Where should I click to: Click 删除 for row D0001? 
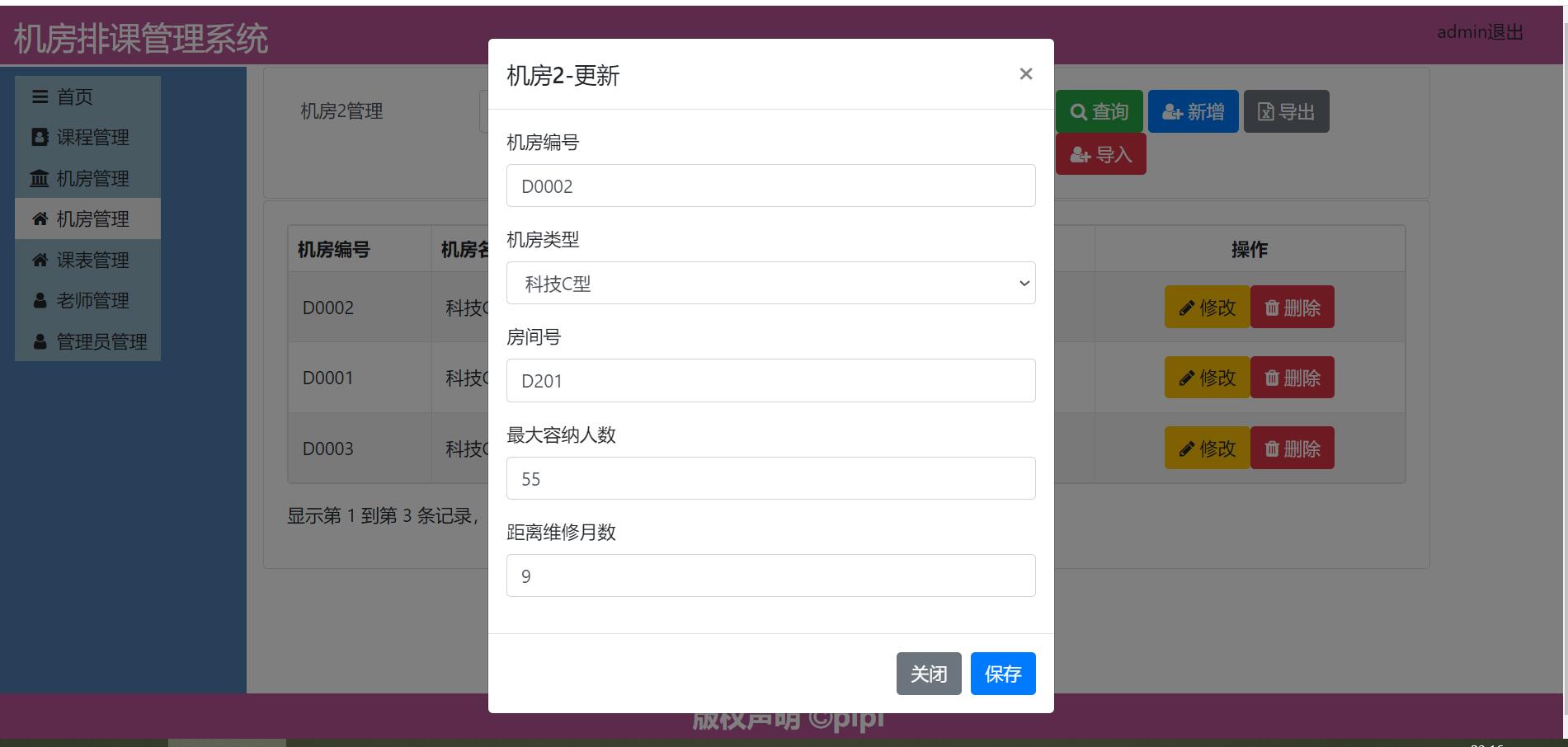[x=1293, y=378]
